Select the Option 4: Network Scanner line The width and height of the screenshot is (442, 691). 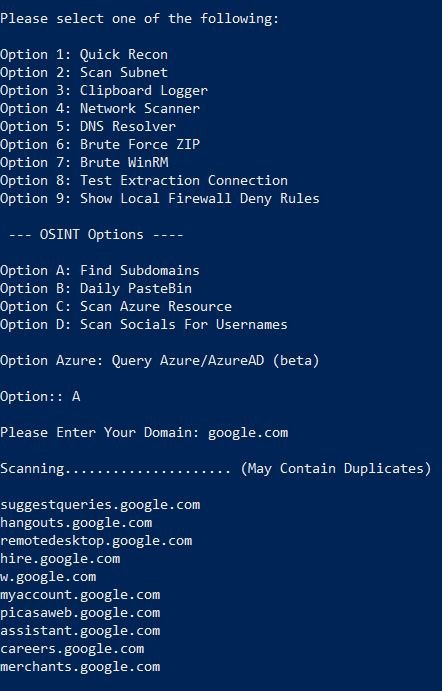pos(100,108)
